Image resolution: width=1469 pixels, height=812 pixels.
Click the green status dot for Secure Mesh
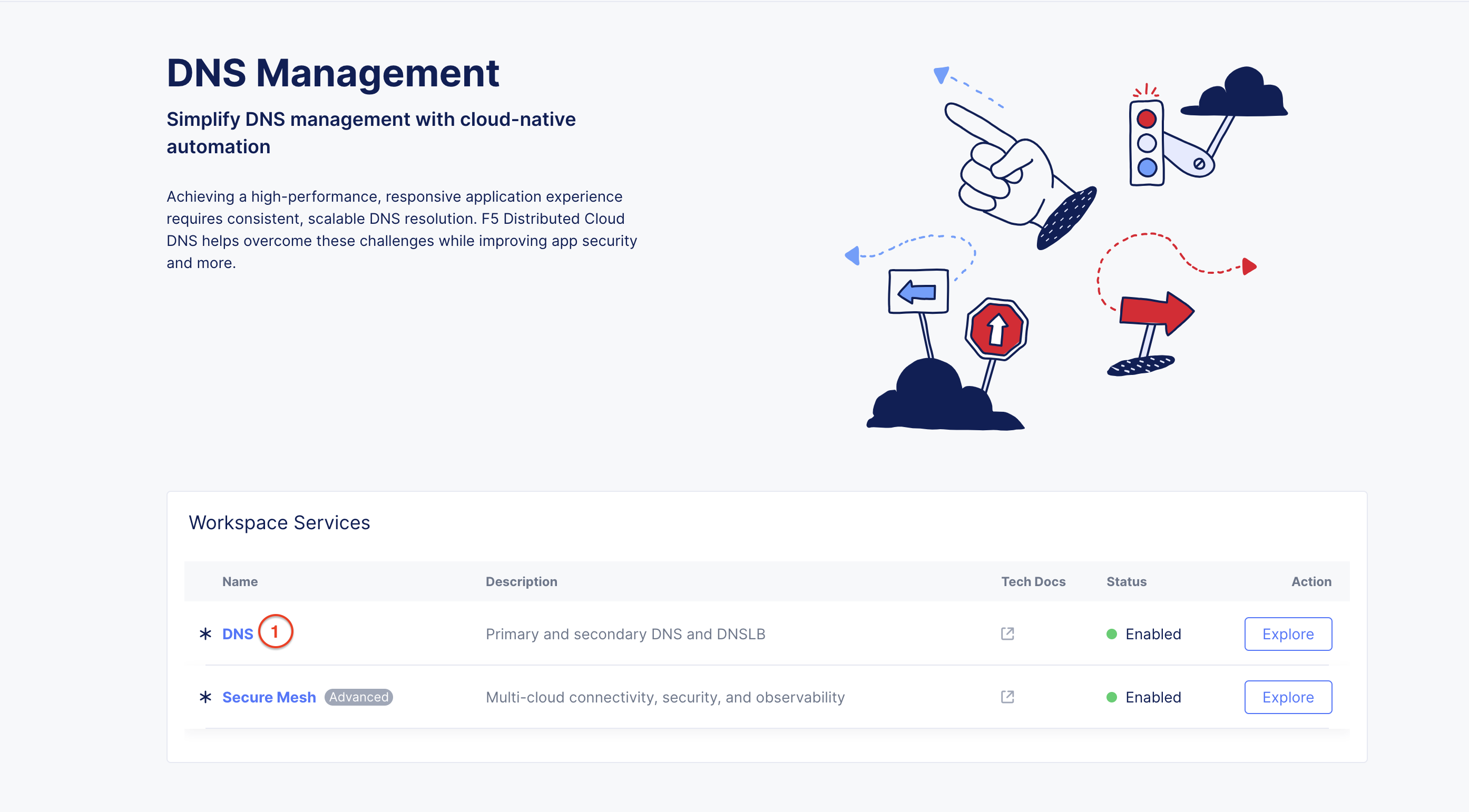coord(1110,697)
